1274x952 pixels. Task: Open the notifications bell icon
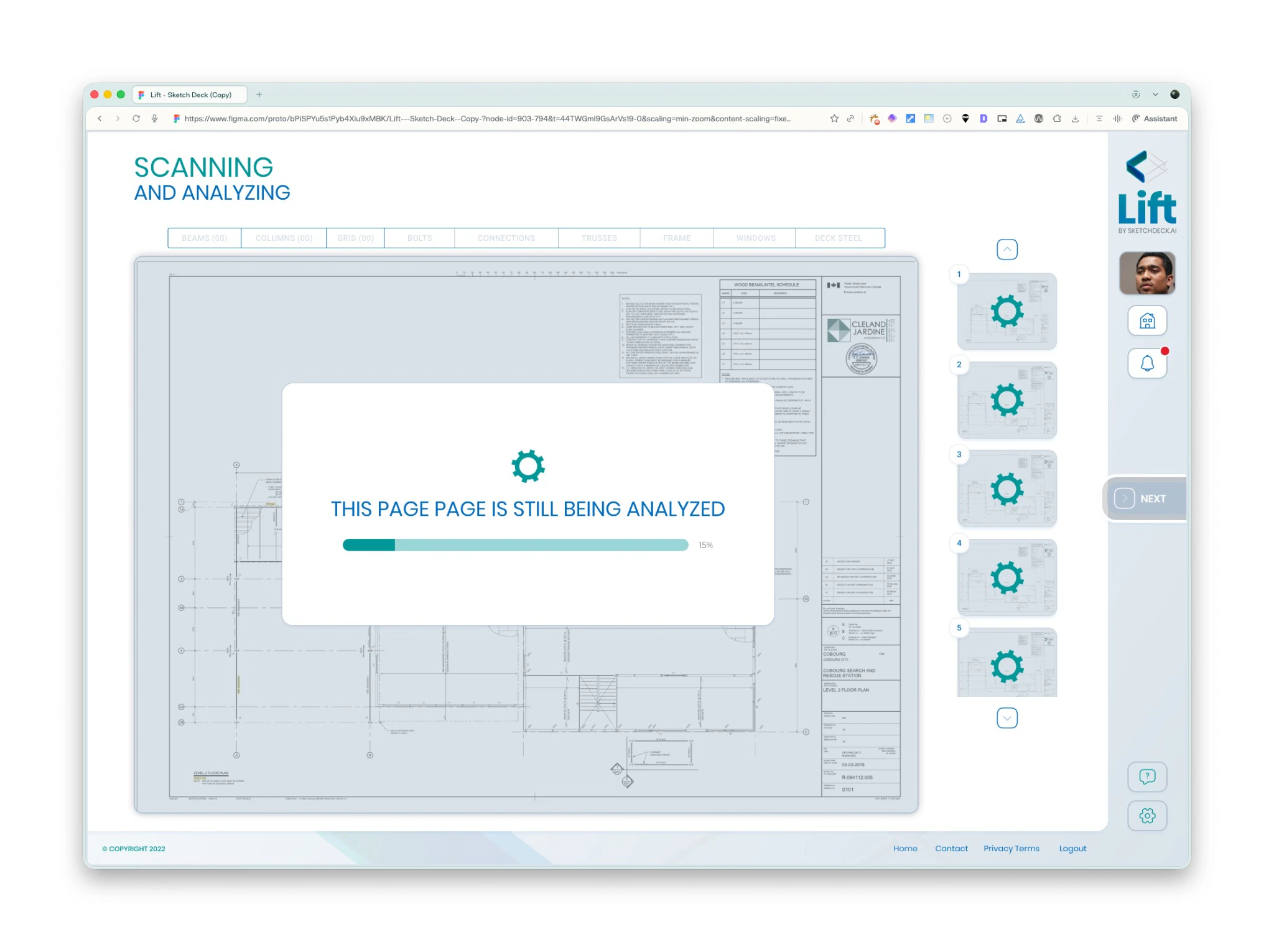click(1147, 363)
